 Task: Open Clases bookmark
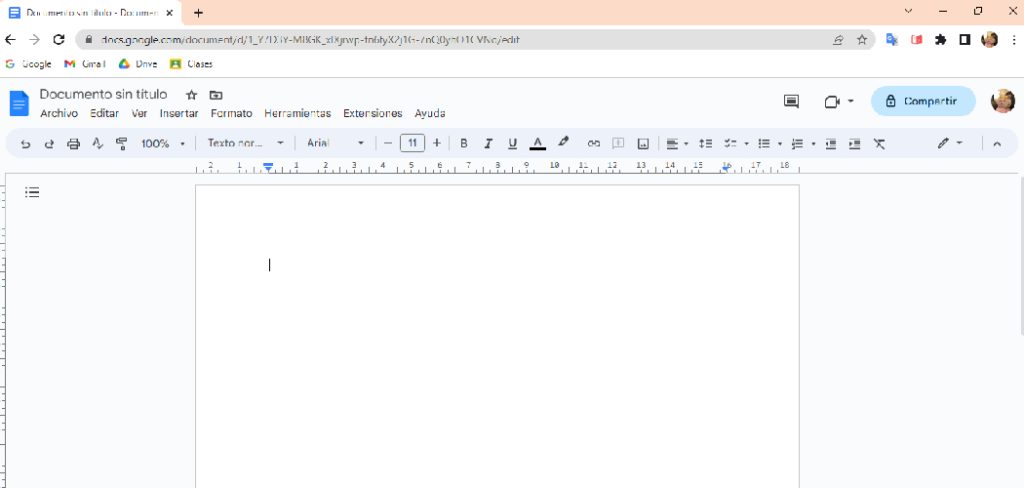tap(191, 64)
